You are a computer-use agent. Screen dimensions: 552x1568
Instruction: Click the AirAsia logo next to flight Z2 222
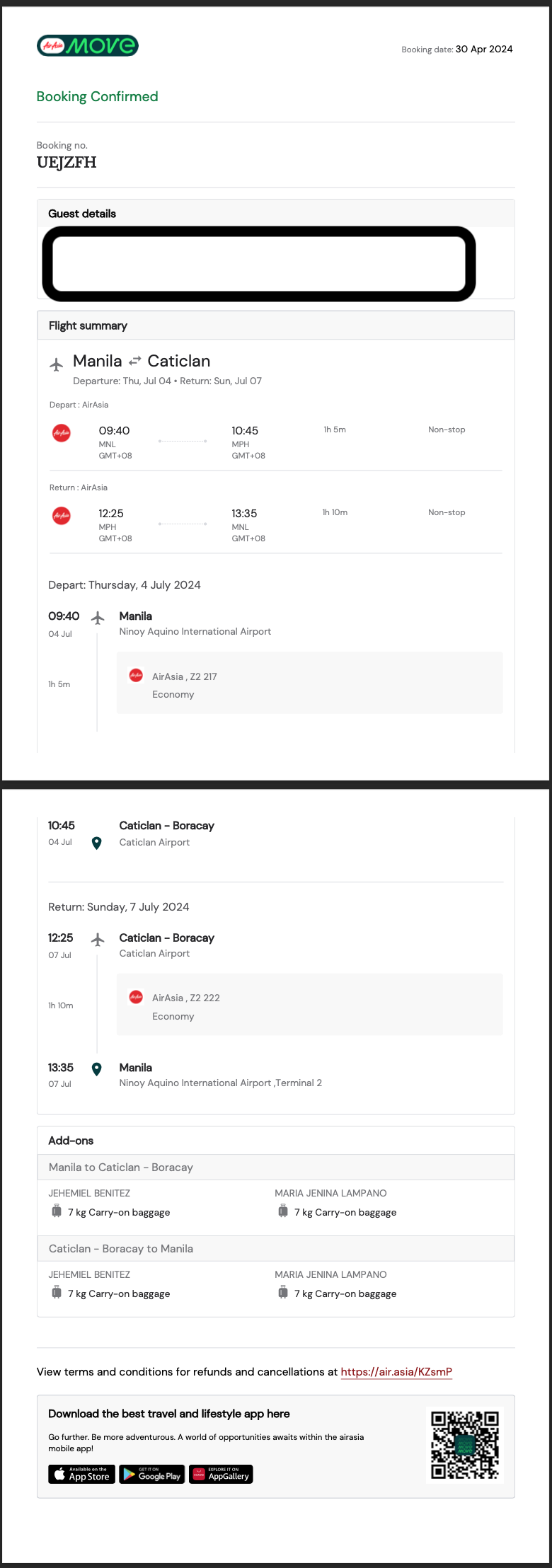tap(136, 997)
